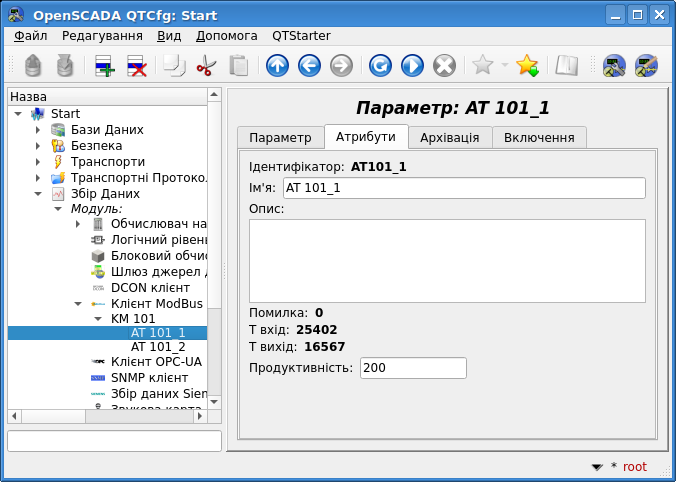Refresh the page with the reload icon

379,66
